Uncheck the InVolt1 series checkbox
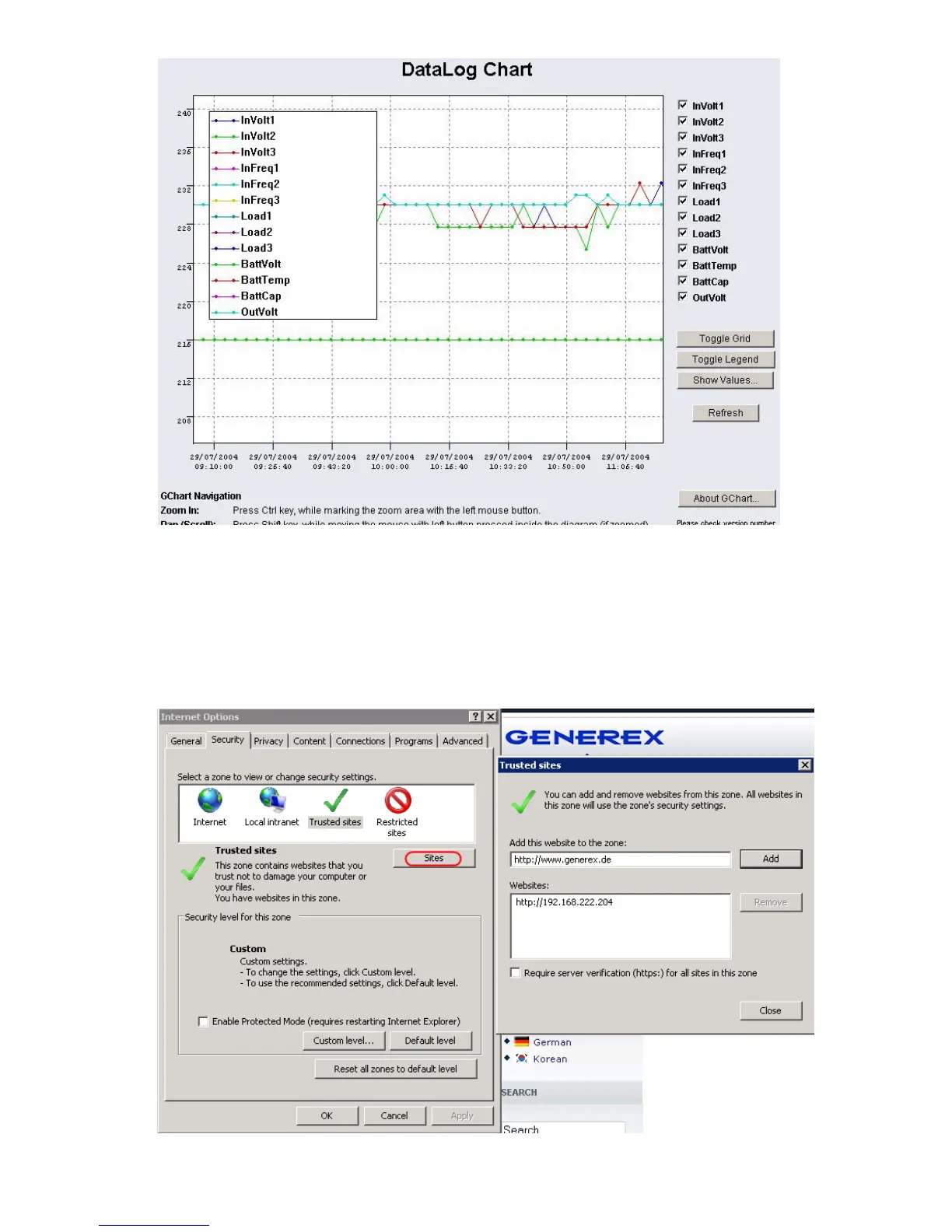The image size is (952, 1232). pos(683,105)
